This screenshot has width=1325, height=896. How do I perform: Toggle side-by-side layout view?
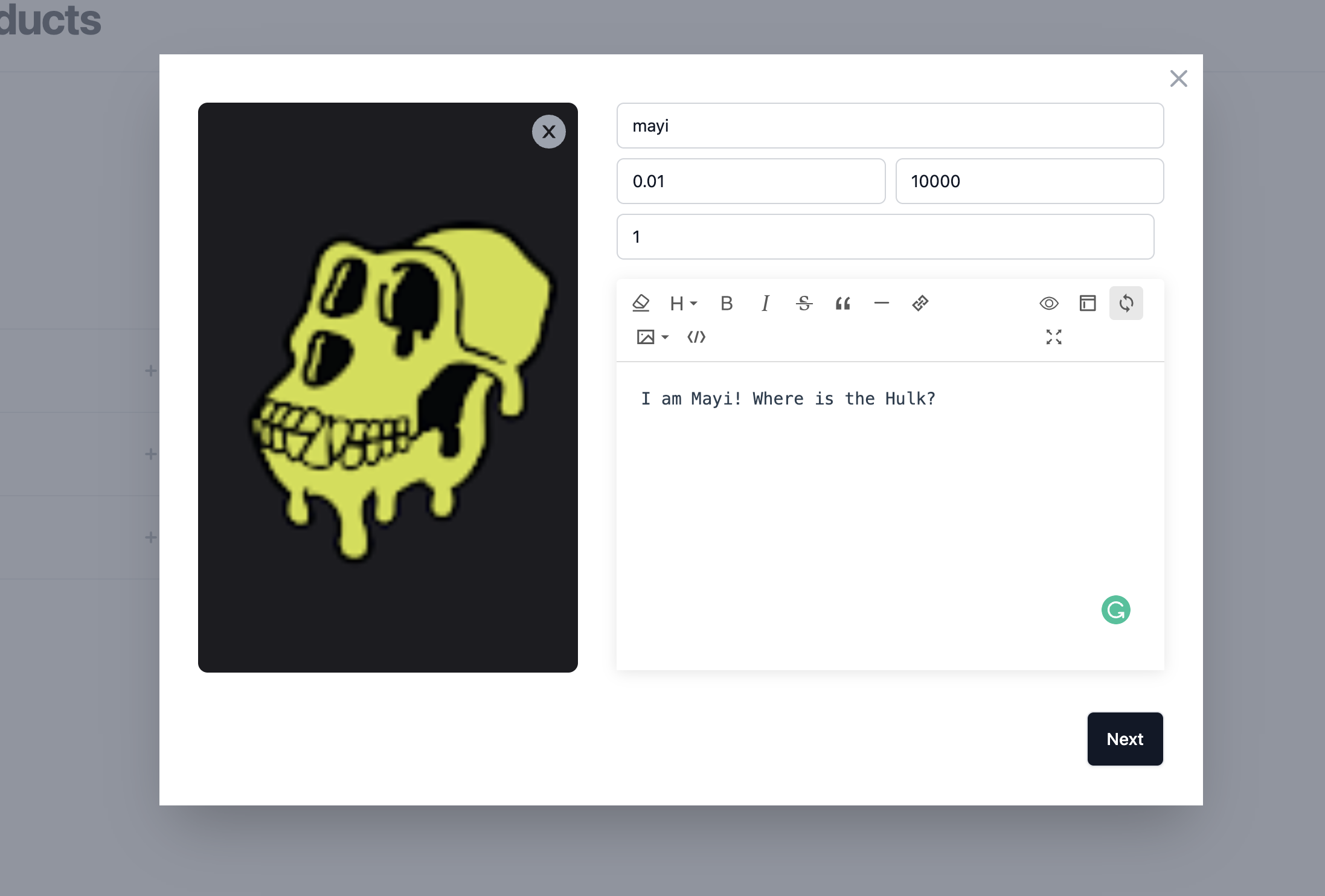pos(1088,303)
